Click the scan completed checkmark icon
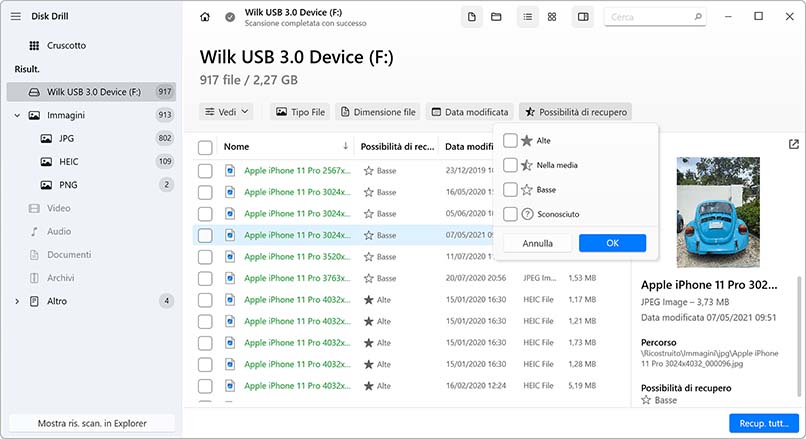The width and height of the screenshot is (806, 439). (x=230, y=17)
